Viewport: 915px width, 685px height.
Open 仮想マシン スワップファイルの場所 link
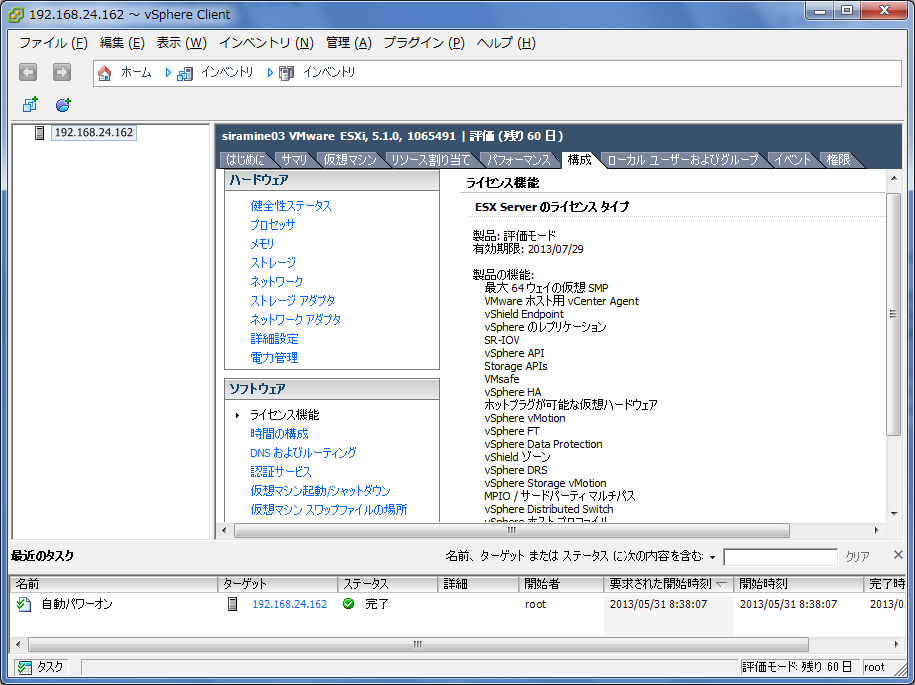(329, 509)
